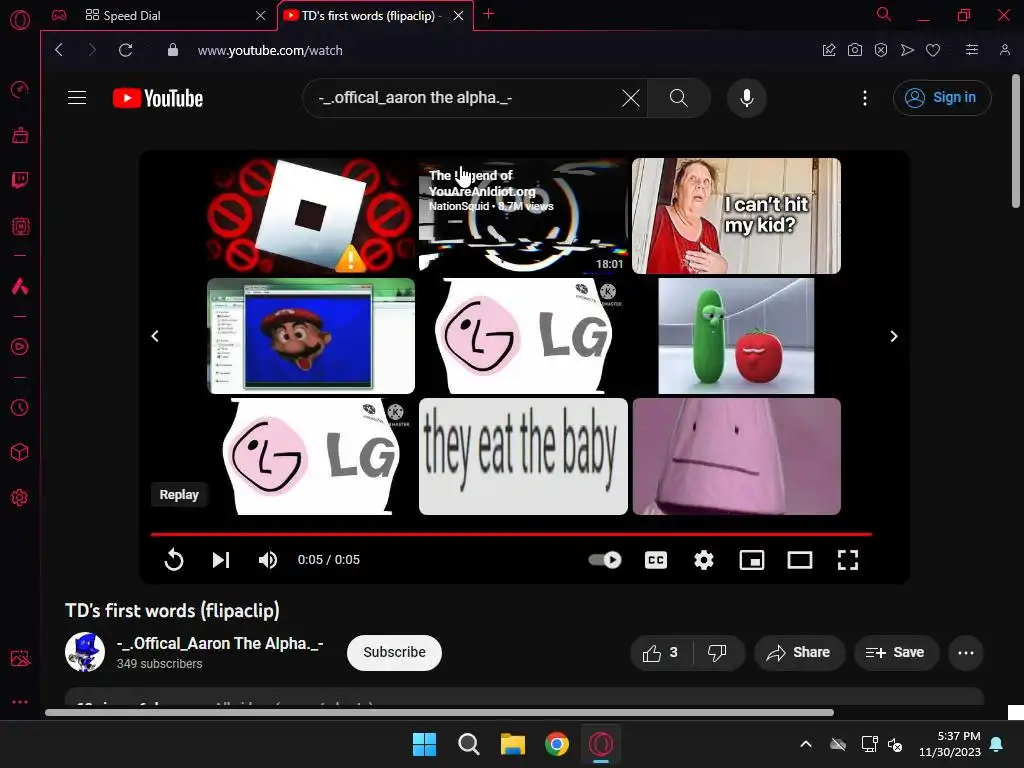Open the VeggieTales cucumber and tomato video
Image resolution: width=1024 pixels, height=768 pixels.
point(736,336)
